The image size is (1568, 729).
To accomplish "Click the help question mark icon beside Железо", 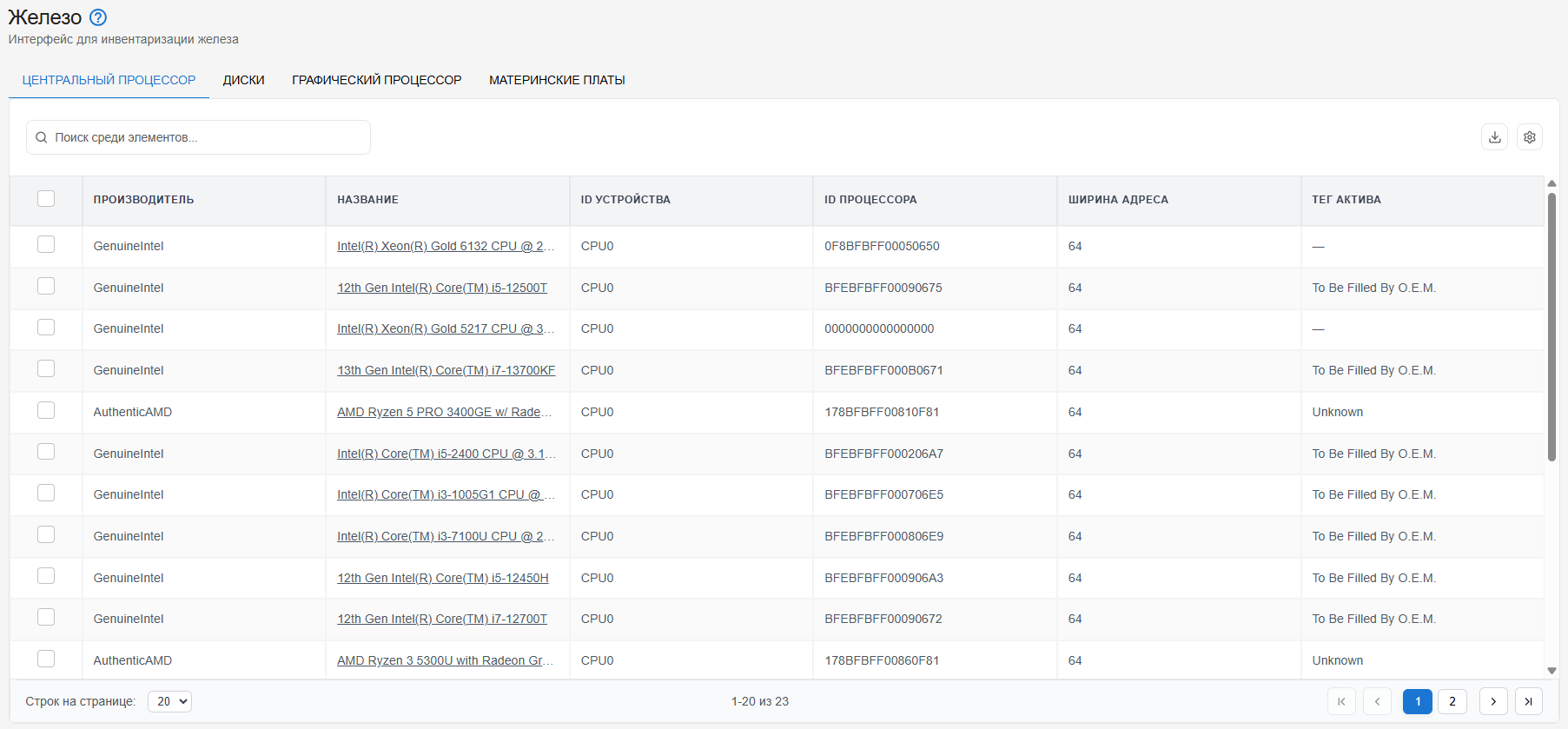I will point(98,17).
